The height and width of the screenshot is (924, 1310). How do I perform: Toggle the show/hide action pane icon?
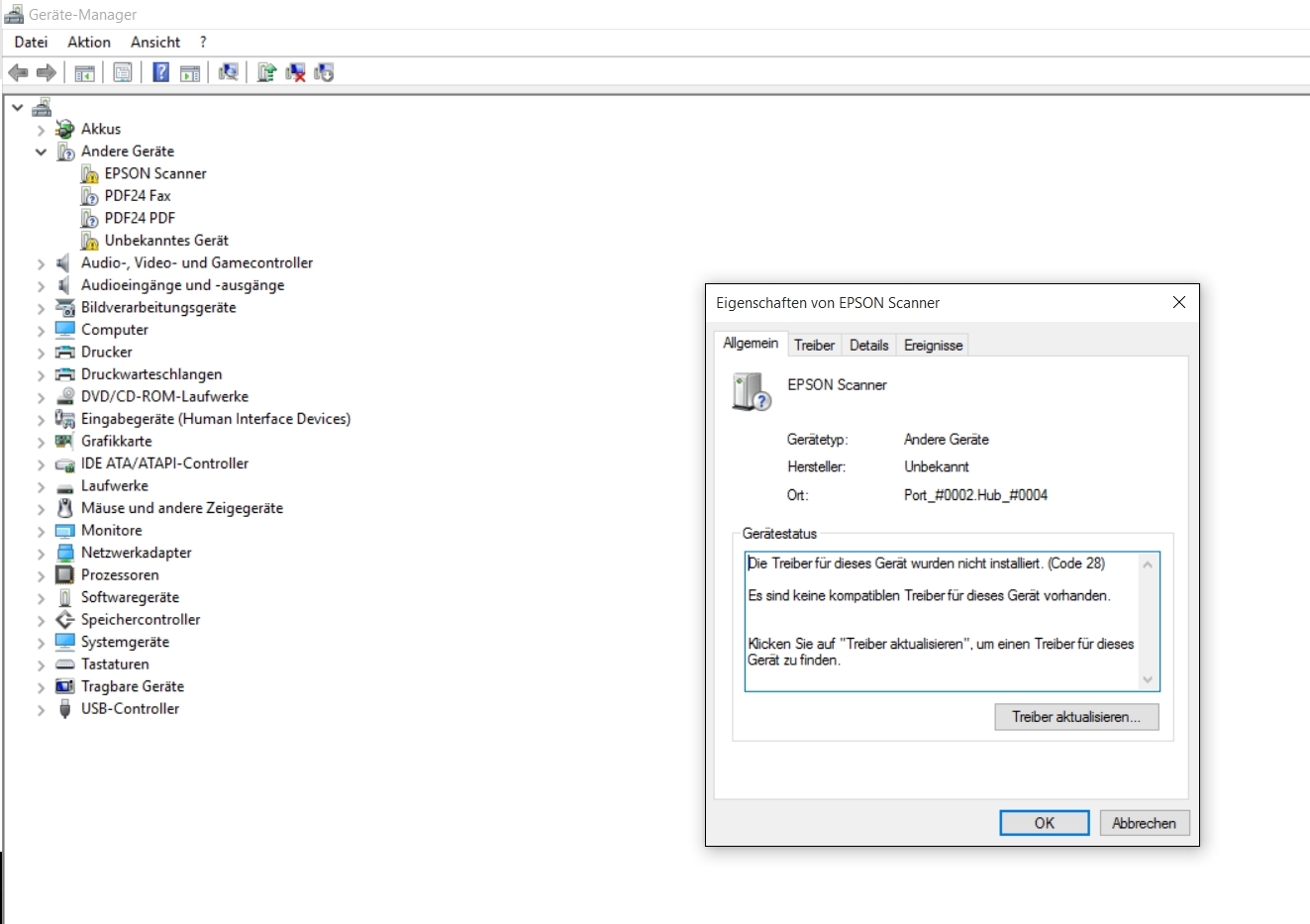click(x=190, y=72)
